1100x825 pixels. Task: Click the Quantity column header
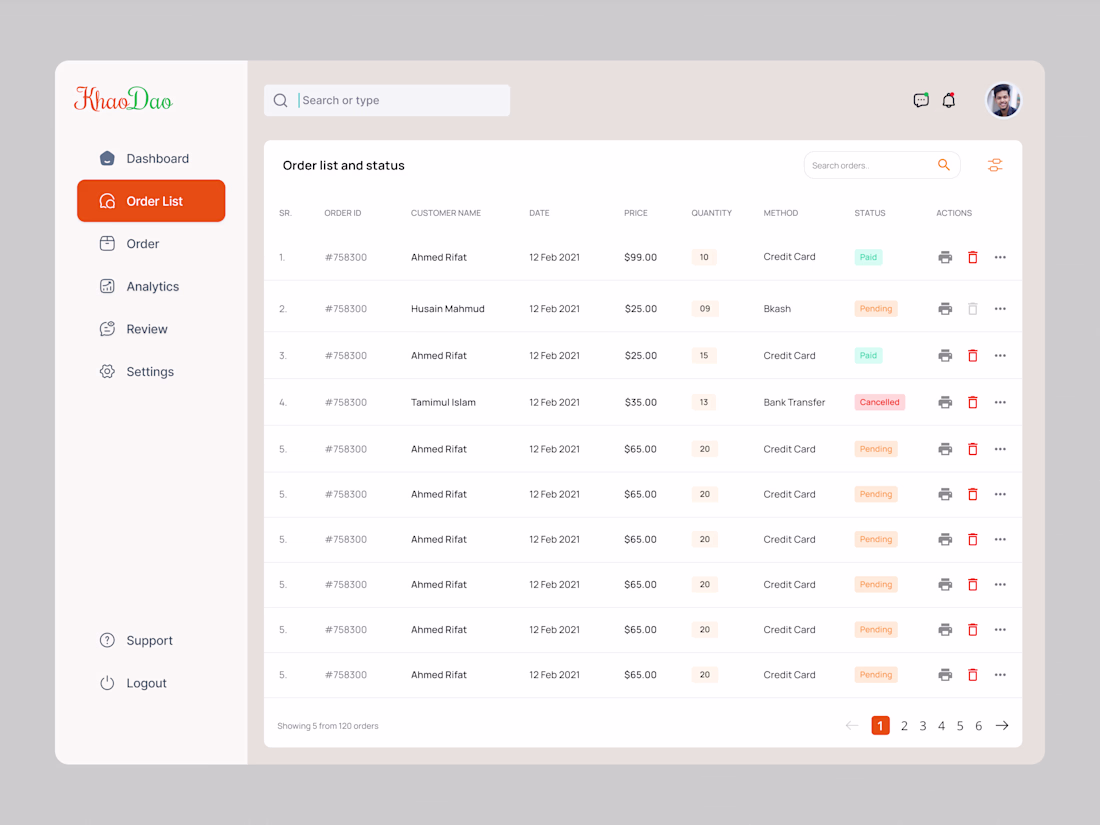pos(711,213)
